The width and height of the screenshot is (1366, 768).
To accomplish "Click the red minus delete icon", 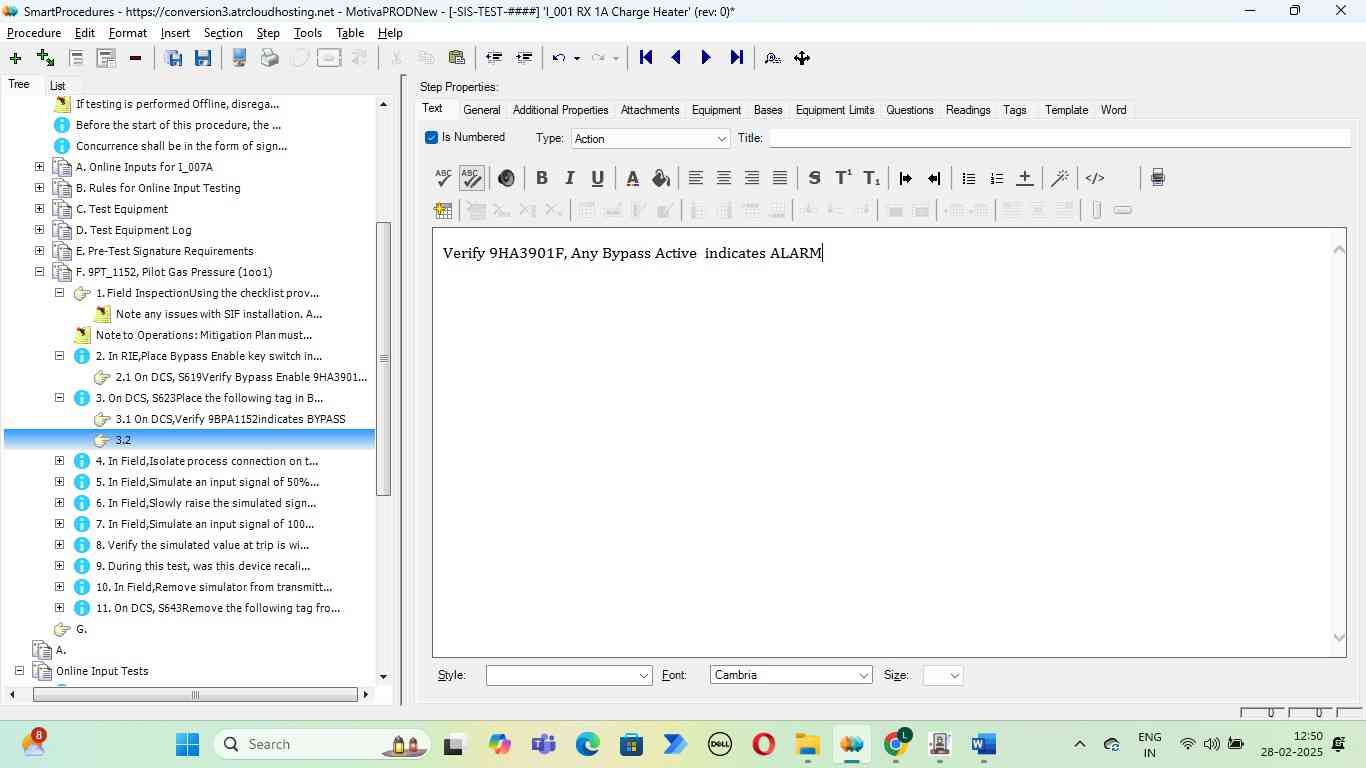I will pyautogui.click(x=135, y=58).
